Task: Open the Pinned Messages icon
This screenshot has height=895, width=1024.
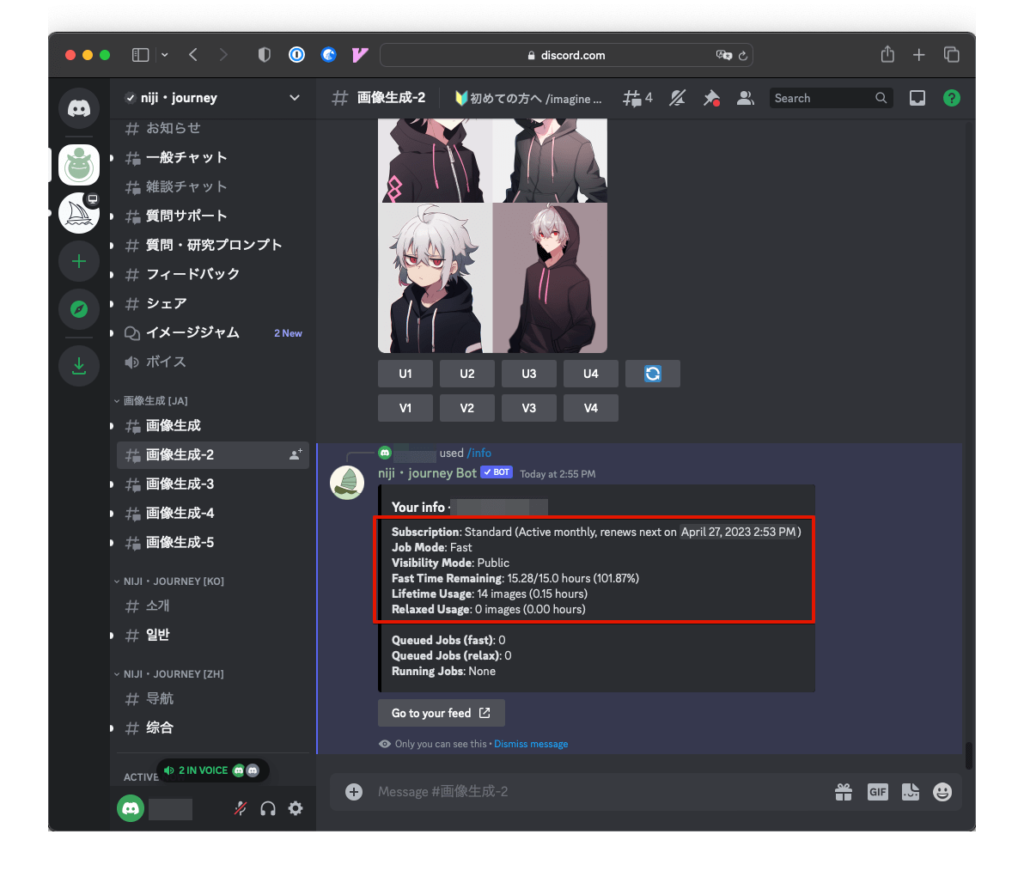Action: [711, 98]
